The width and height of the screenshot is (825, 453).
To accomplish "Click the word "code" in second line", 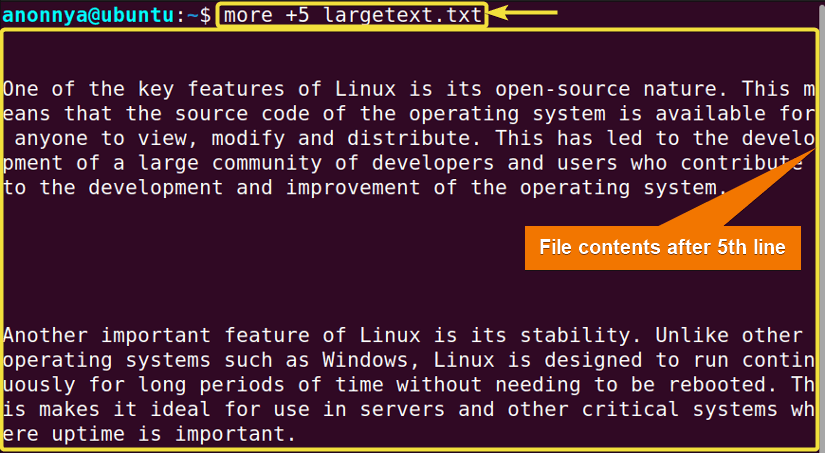I will (x=286, y=114).
